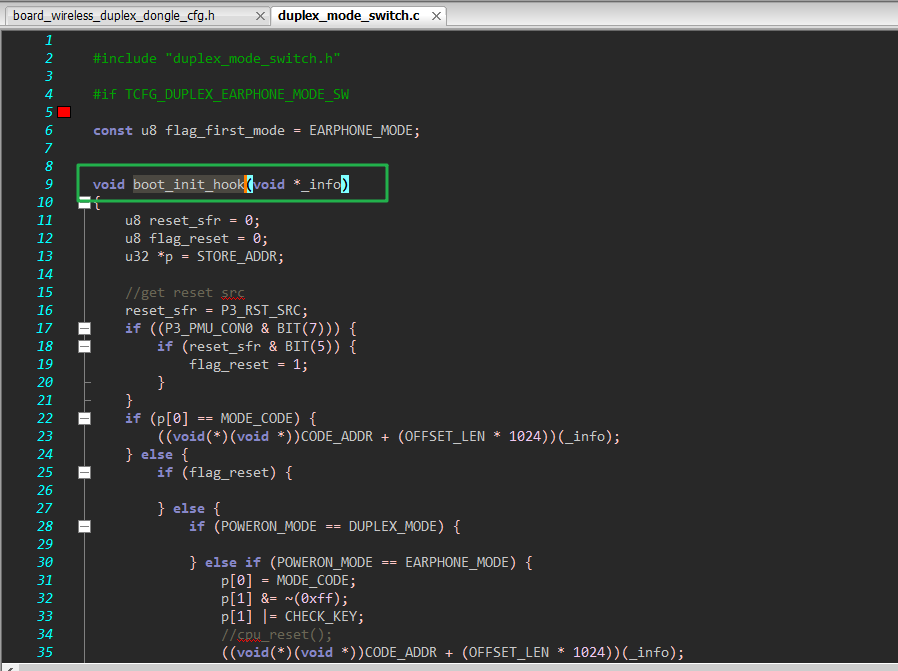
Task: Click the "duplex_mode_switch.h" include string
Action: pyautogui.click(x=253, y=58)
